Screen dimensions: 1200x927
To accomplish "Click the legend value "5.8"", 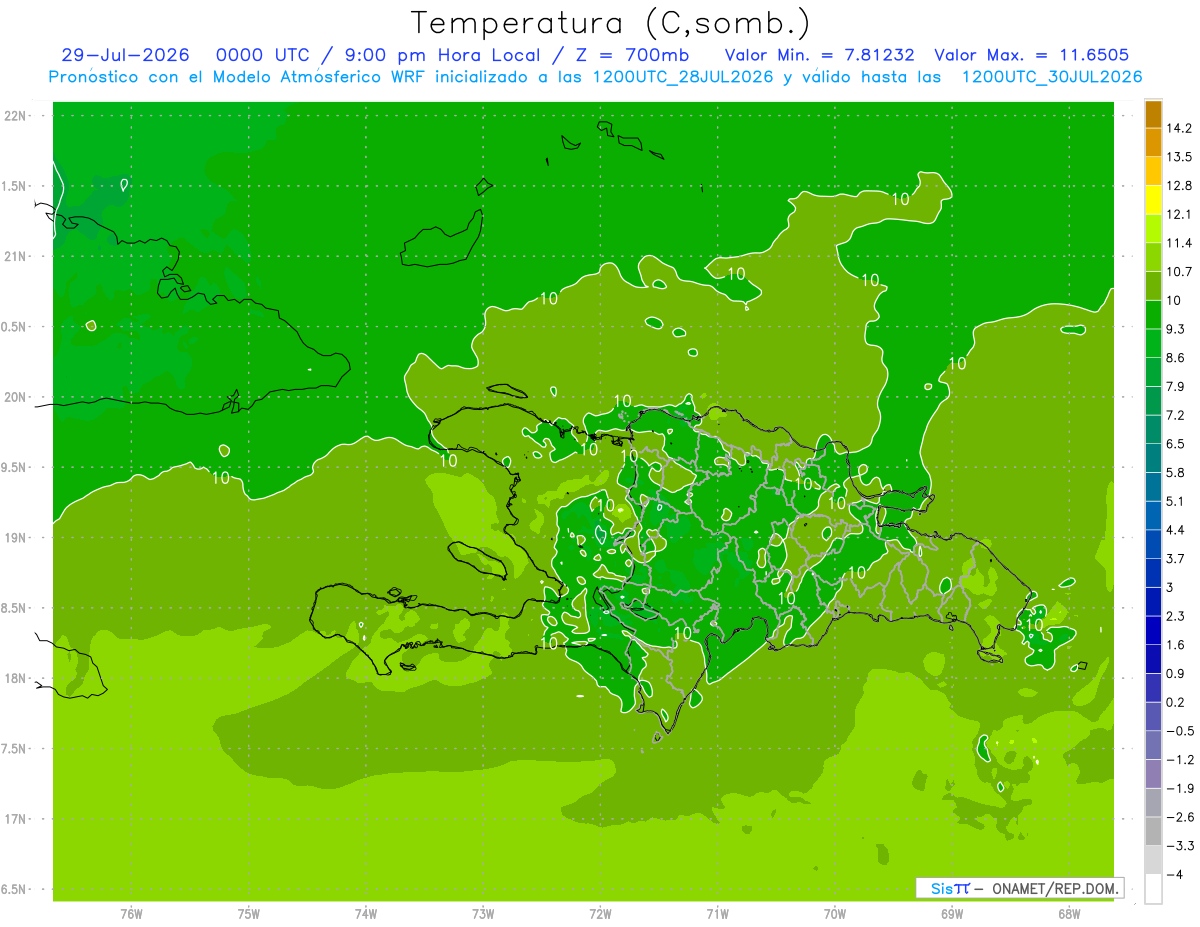I will tap(1176, 473).
